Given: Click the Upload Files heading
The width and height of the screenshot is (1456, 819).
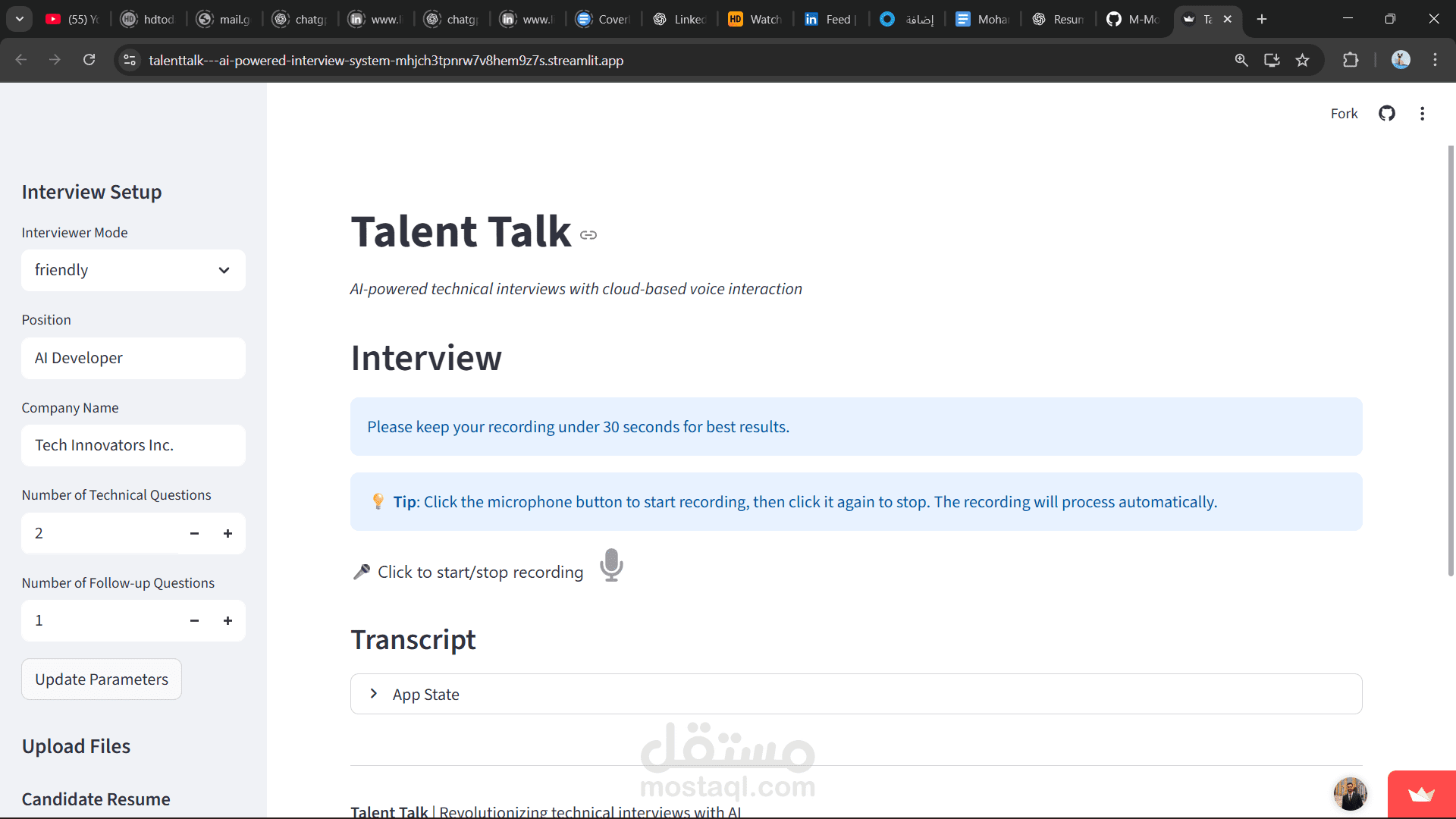Looking at the screenshot, I should (x=76, y=747).
